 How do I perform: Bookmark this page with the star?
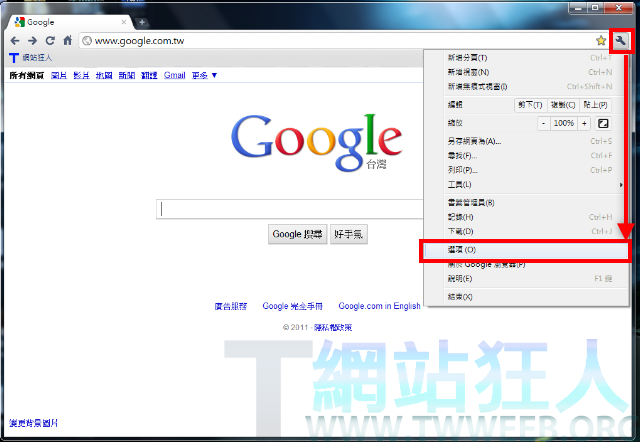(x=601, y=40)
